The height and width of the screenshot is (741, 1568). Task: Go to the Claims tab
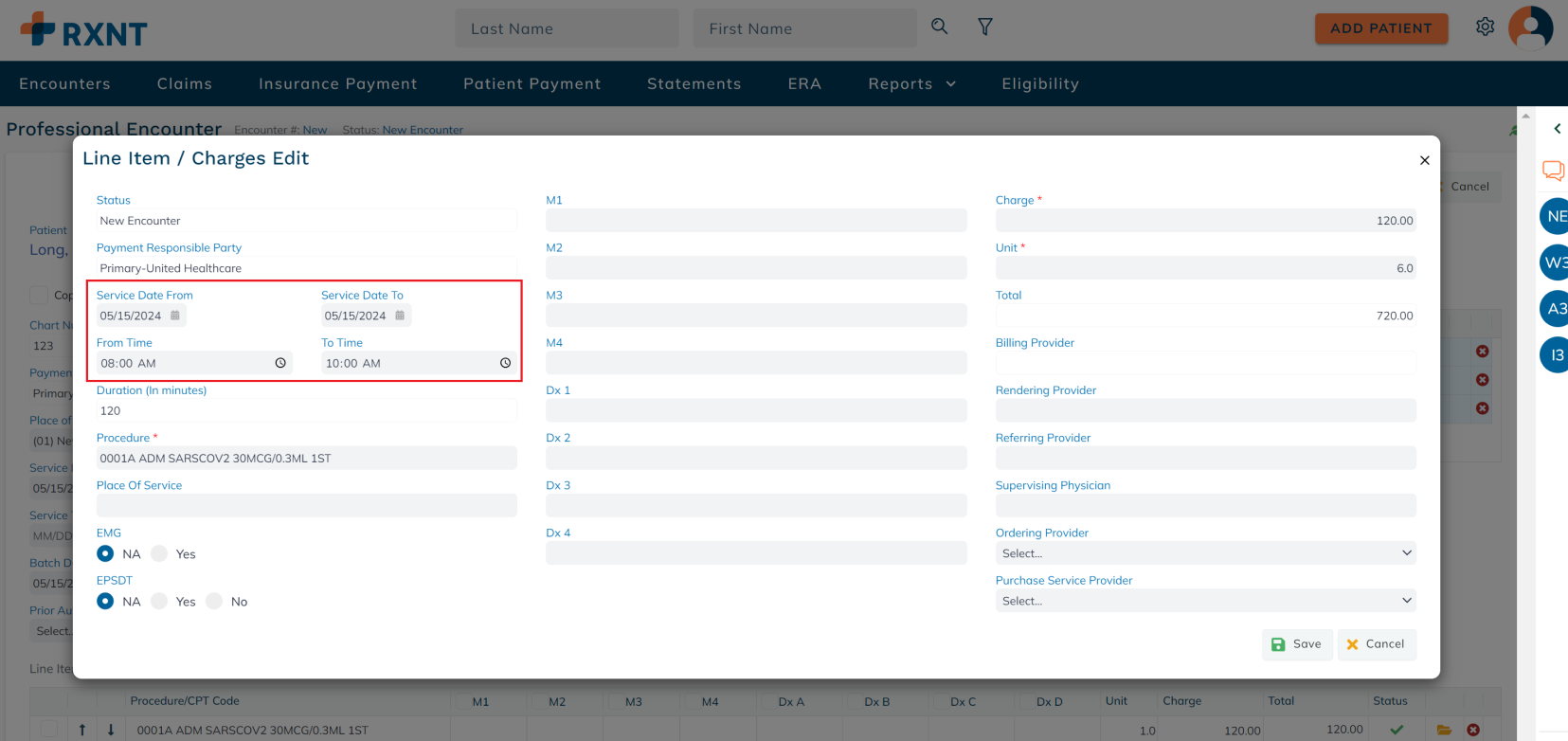click(x=185, y=83)
